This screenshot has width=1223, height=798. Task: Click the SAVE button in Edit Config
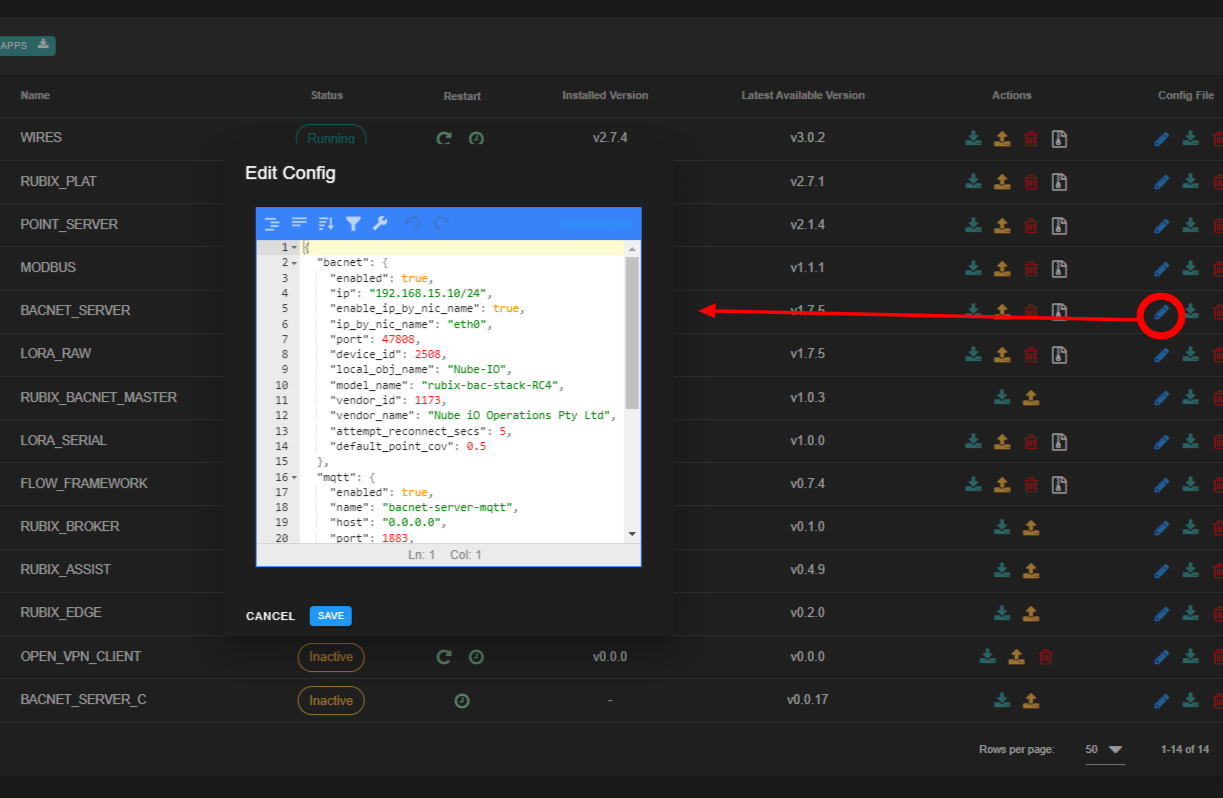[x=331, y=616]
